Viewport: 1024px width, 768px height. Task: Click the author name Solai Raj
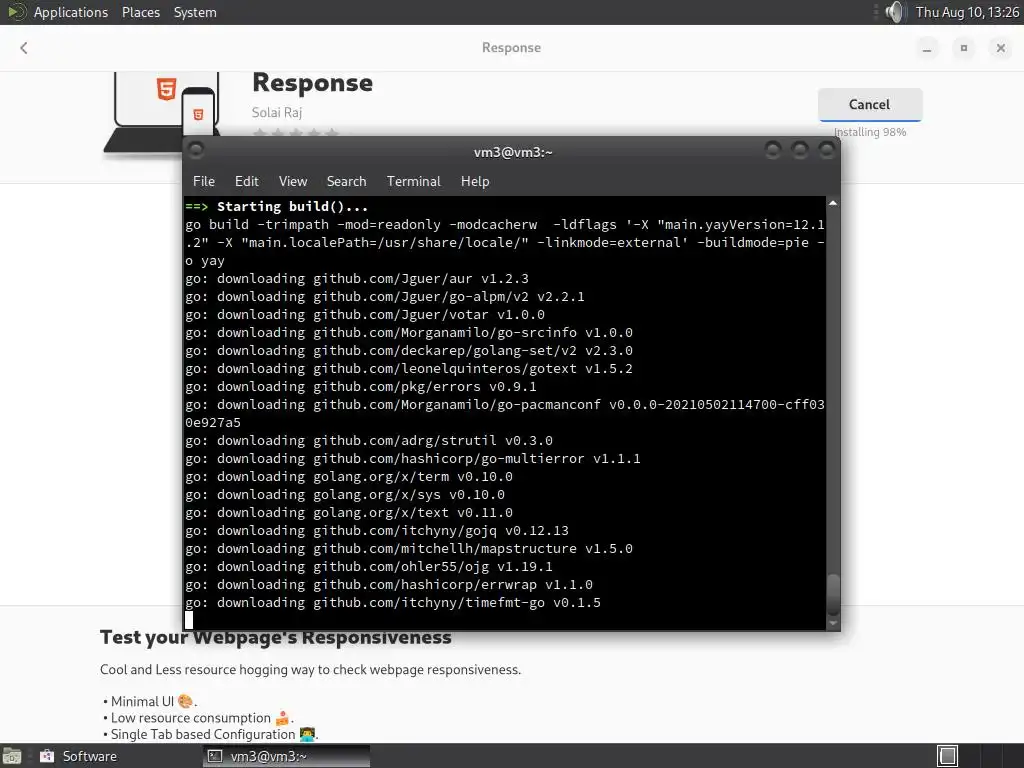277,112
